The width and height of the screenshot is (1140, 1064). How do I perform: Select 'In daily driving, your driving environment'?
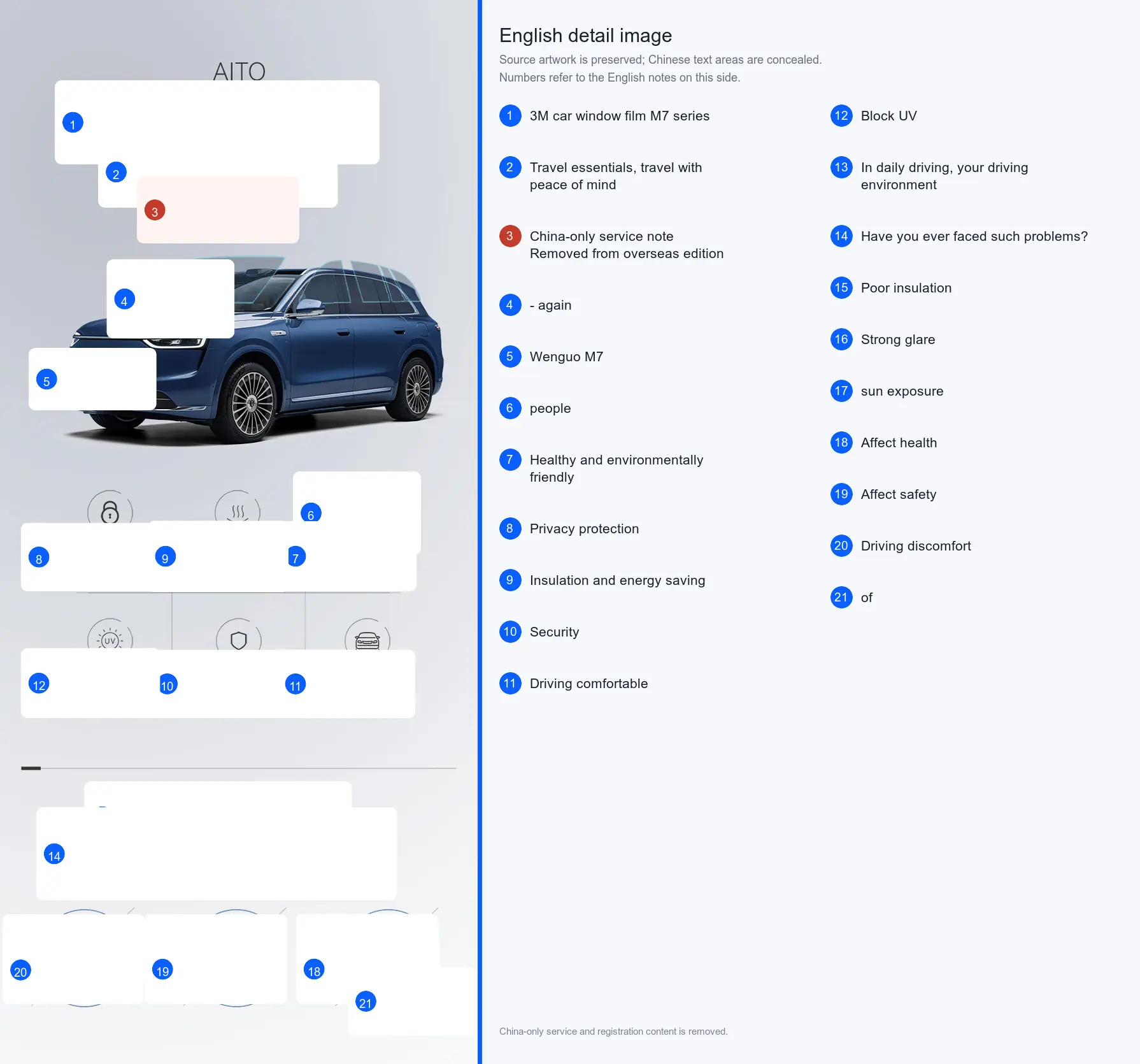[944, 176]
